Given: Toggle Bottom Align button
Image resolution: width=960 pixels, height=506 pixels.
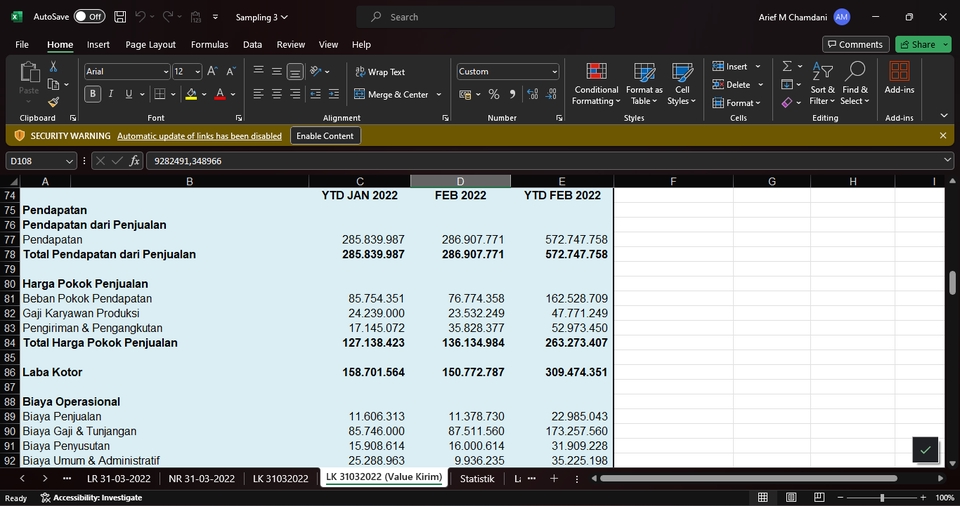Looking at the screenshot, I should coord(295,72).
